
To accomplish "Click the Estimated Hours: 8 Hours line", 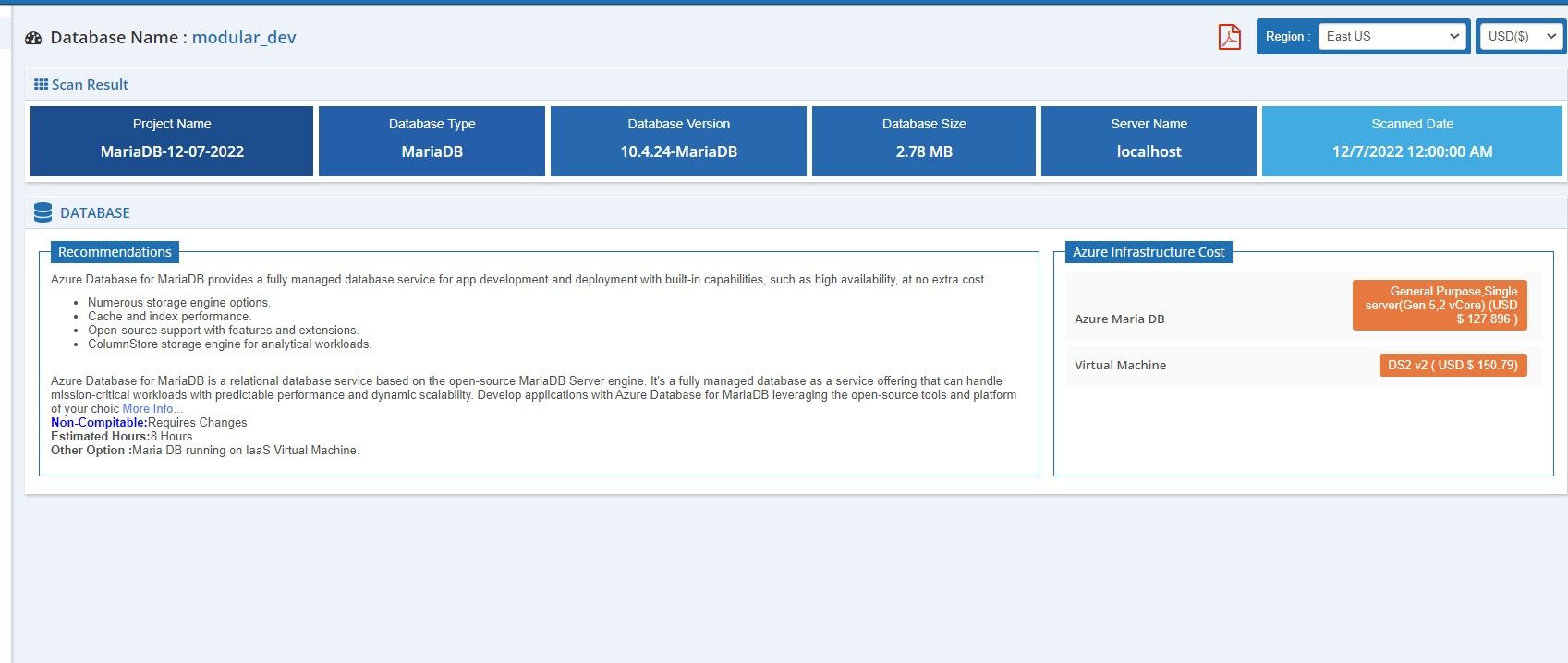I will point(122,437).
